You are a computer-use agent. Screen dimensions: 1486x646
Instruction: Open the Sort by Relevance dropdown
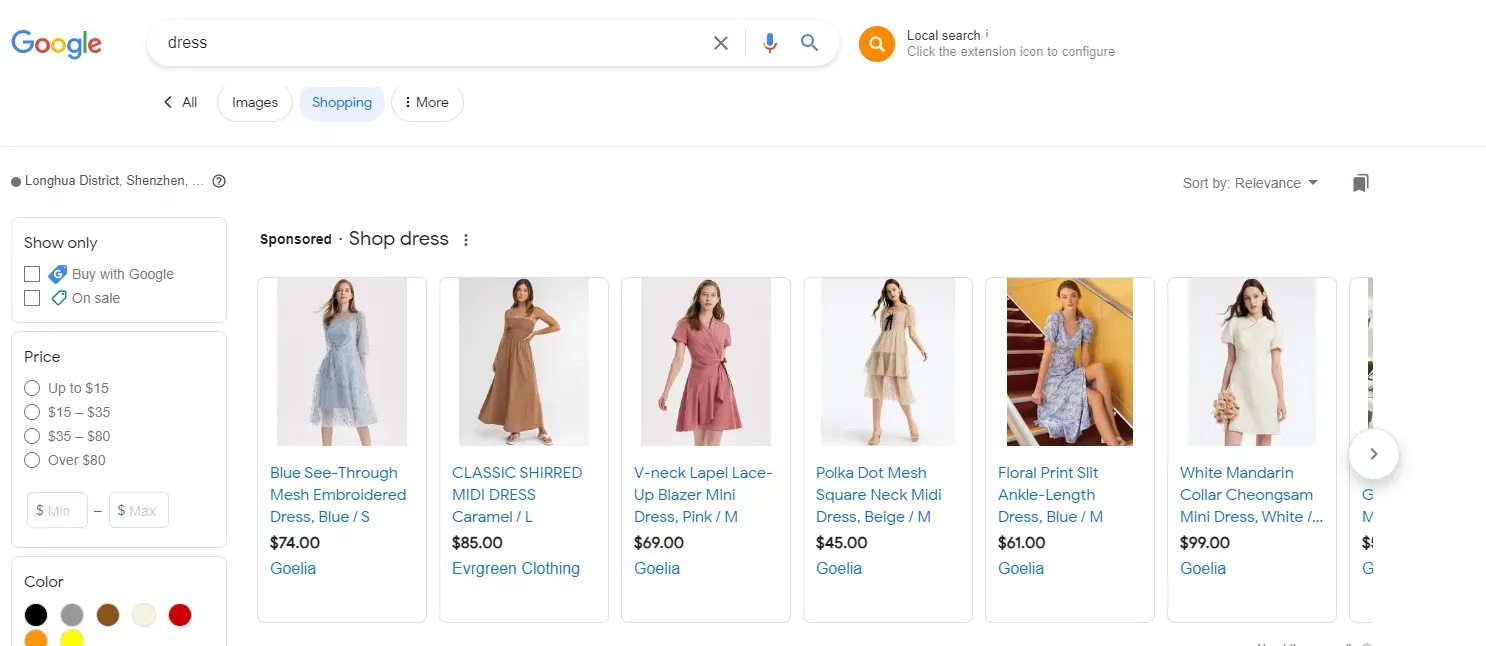tap(1250, 183)
